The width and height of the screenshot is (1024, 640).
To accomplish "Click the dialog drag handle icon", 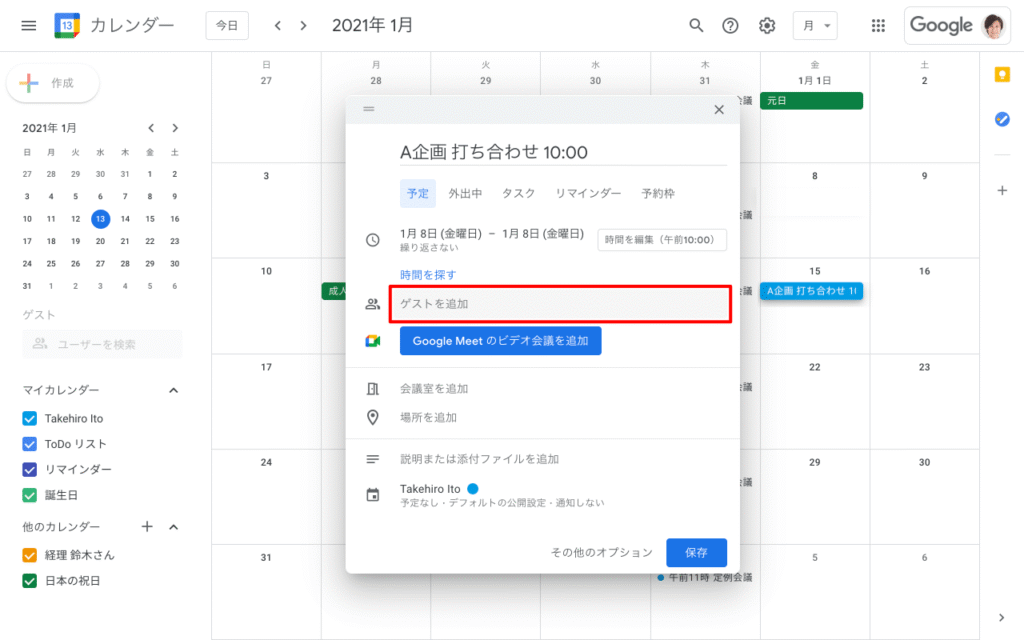I will pos(369,109).
